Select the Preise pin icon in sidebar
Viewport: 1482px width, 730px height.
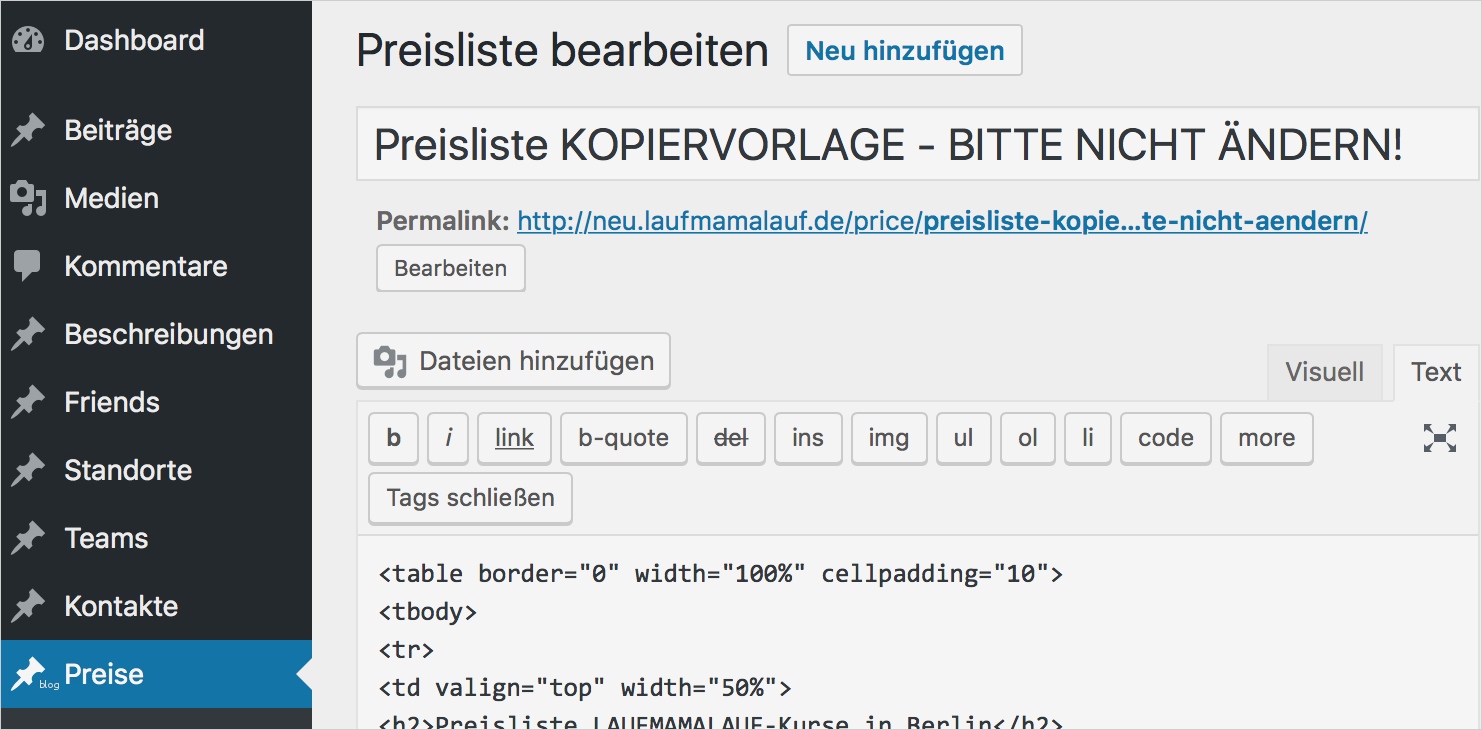coord(31,673)
